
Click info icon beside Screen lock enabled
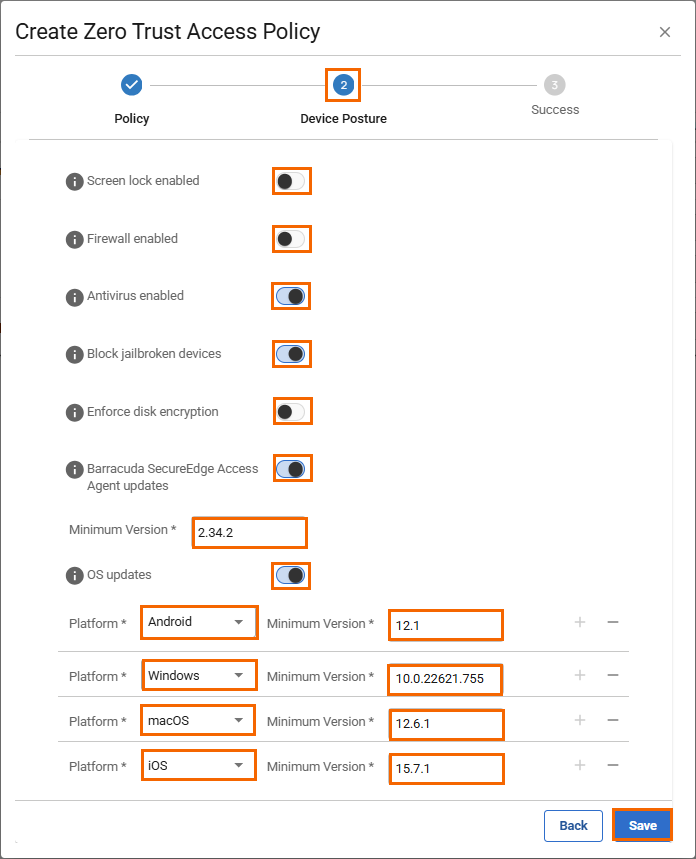(x=74, y=181)
